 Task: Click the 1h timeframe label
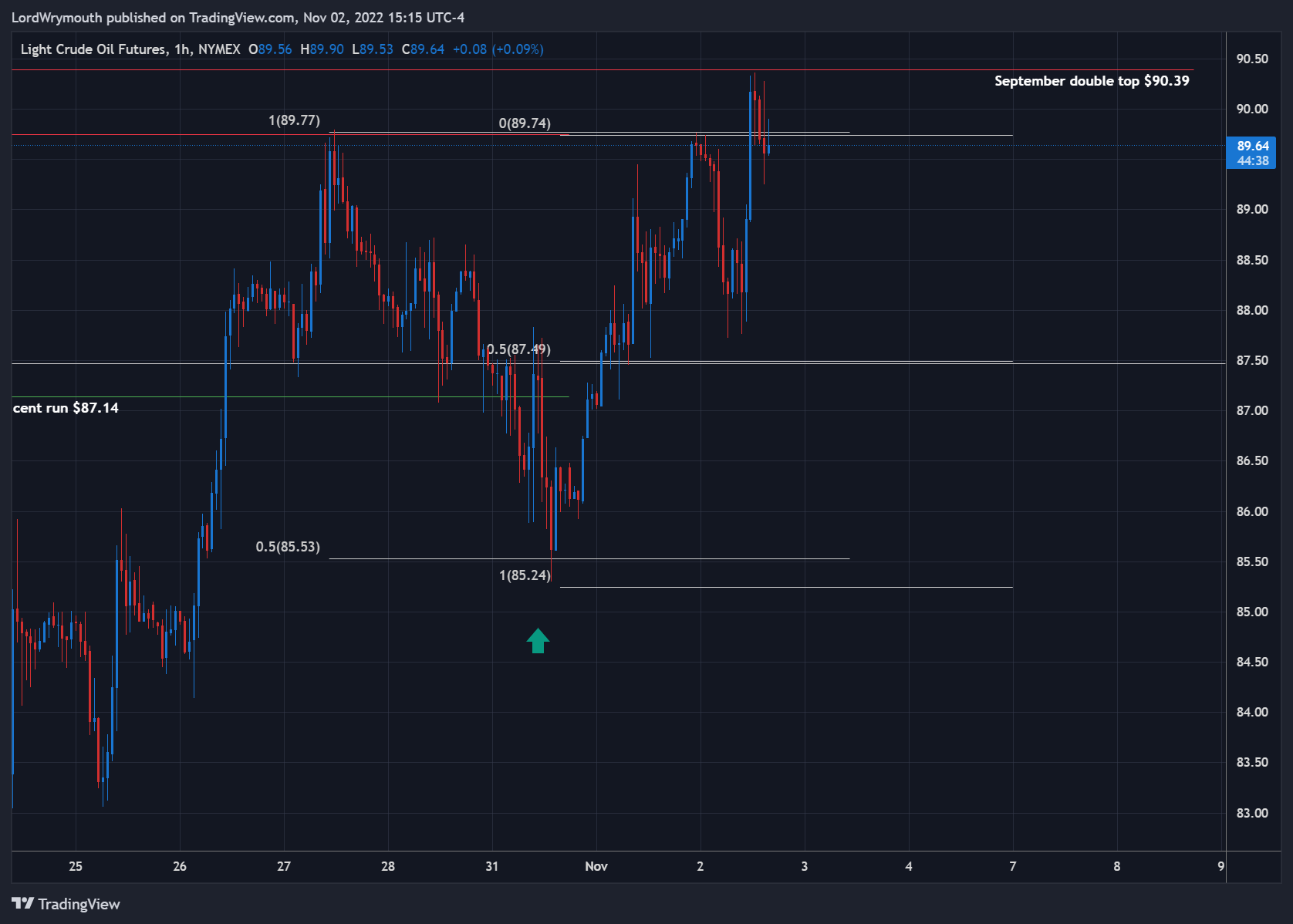181,49
